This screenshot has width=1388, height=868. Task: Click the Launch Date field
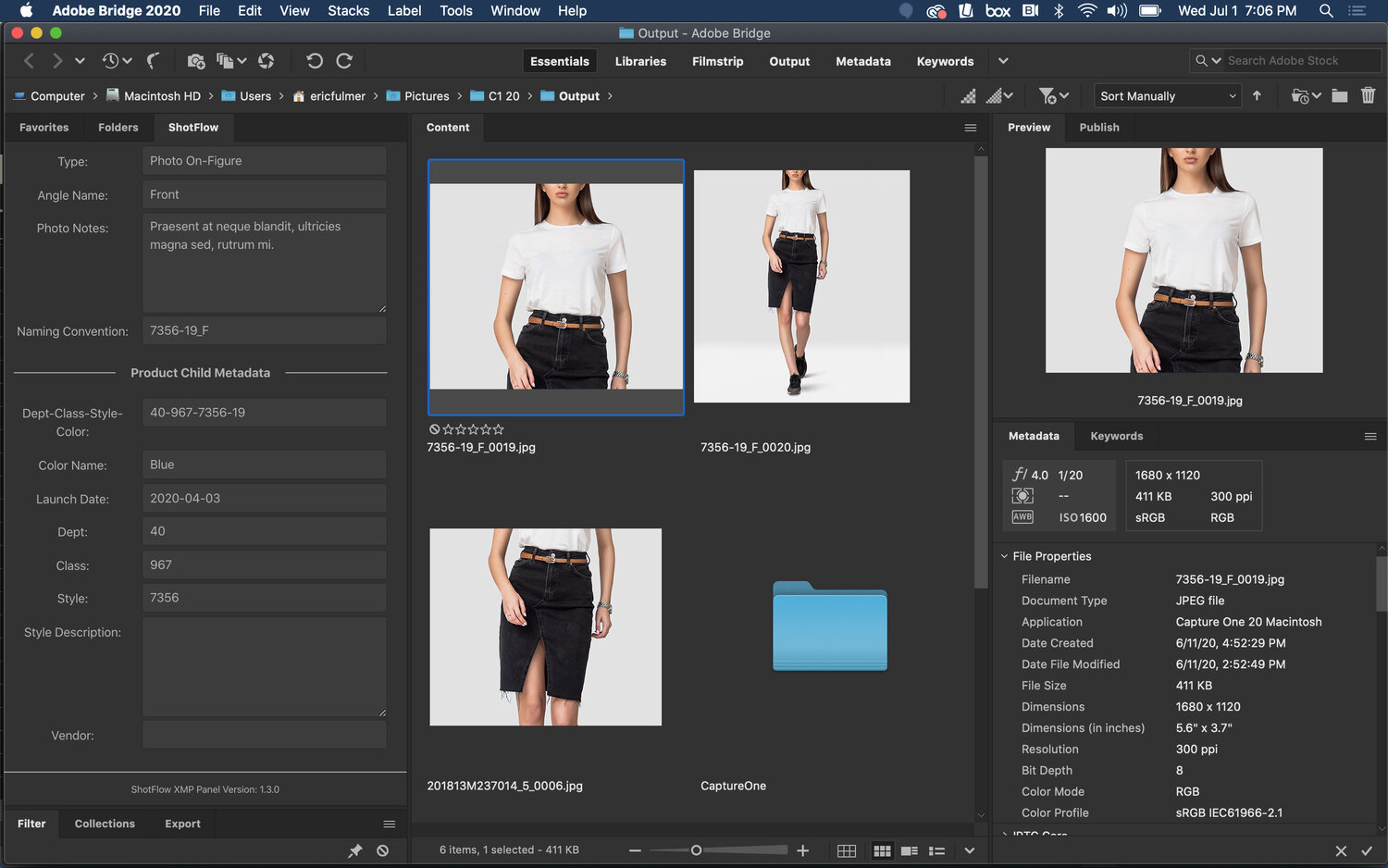(265, 498)
